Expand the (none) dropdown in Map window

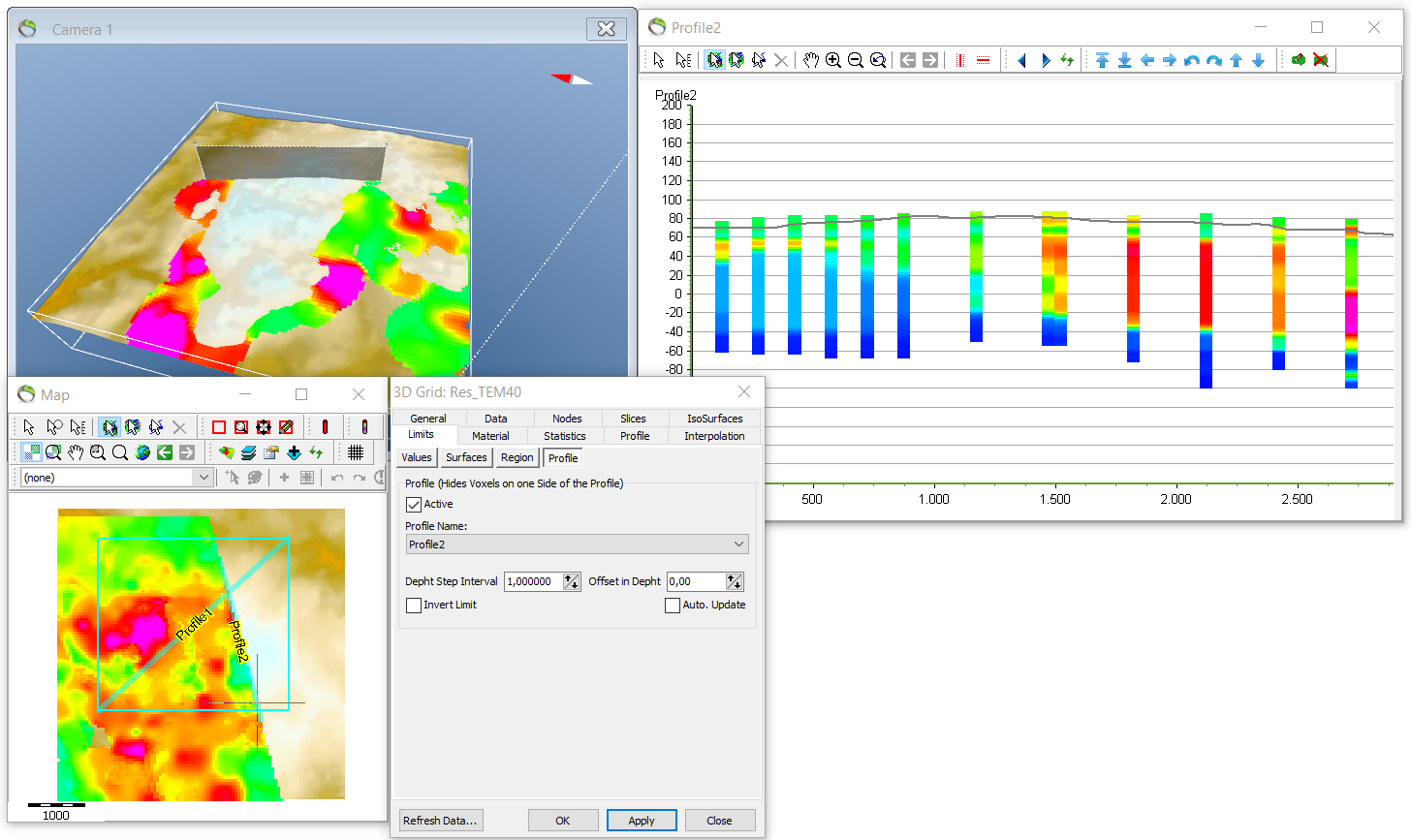tap(116, 478)
